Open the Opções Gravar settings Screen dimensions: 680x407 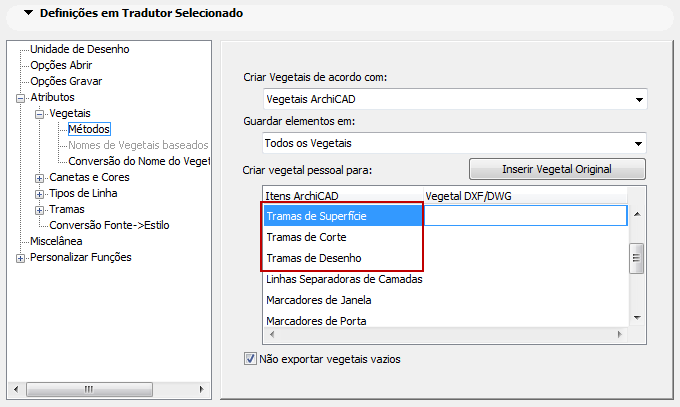[68, 81]
